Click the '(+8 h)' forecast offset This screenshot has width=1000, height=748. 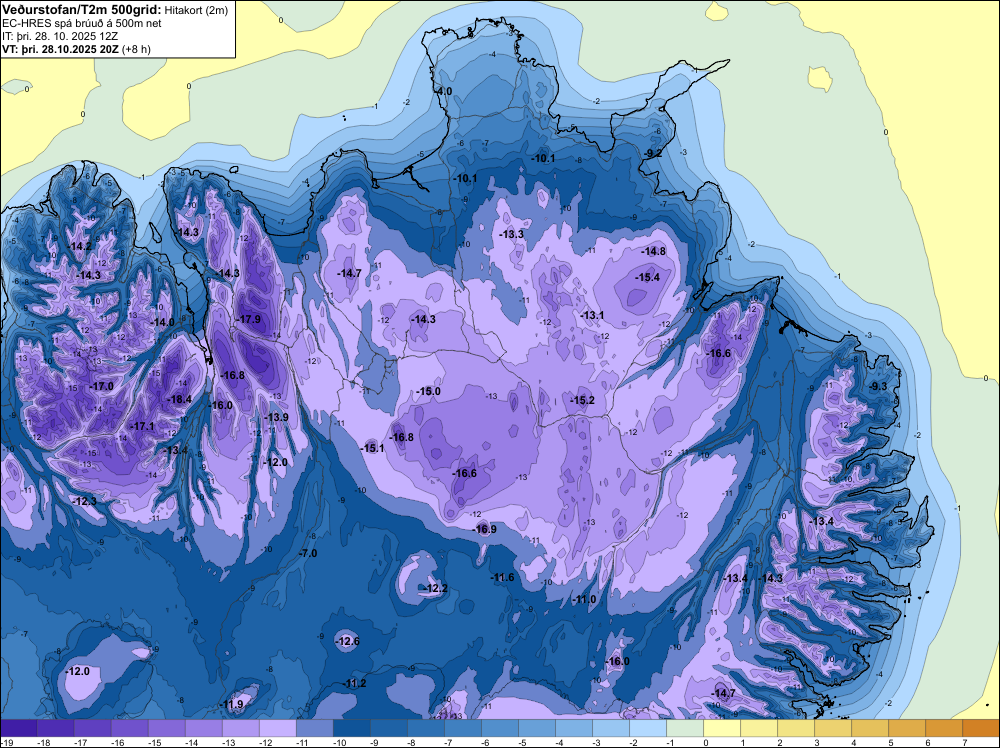click(x=136, y=49)
